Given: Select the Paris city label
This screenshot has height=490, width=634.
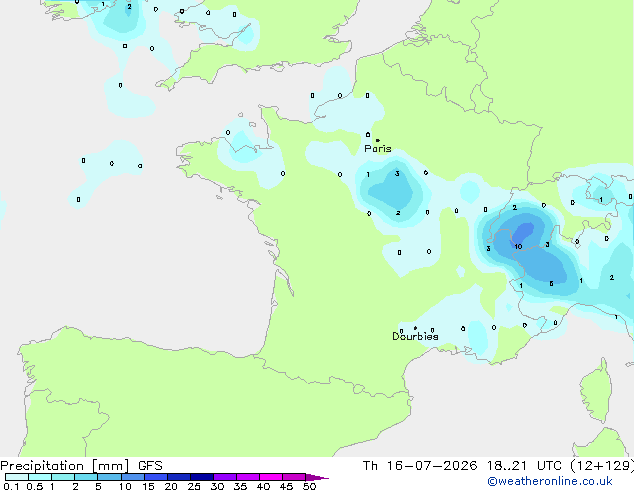Looking at the screenshot, I should click(x=378, y=149).
